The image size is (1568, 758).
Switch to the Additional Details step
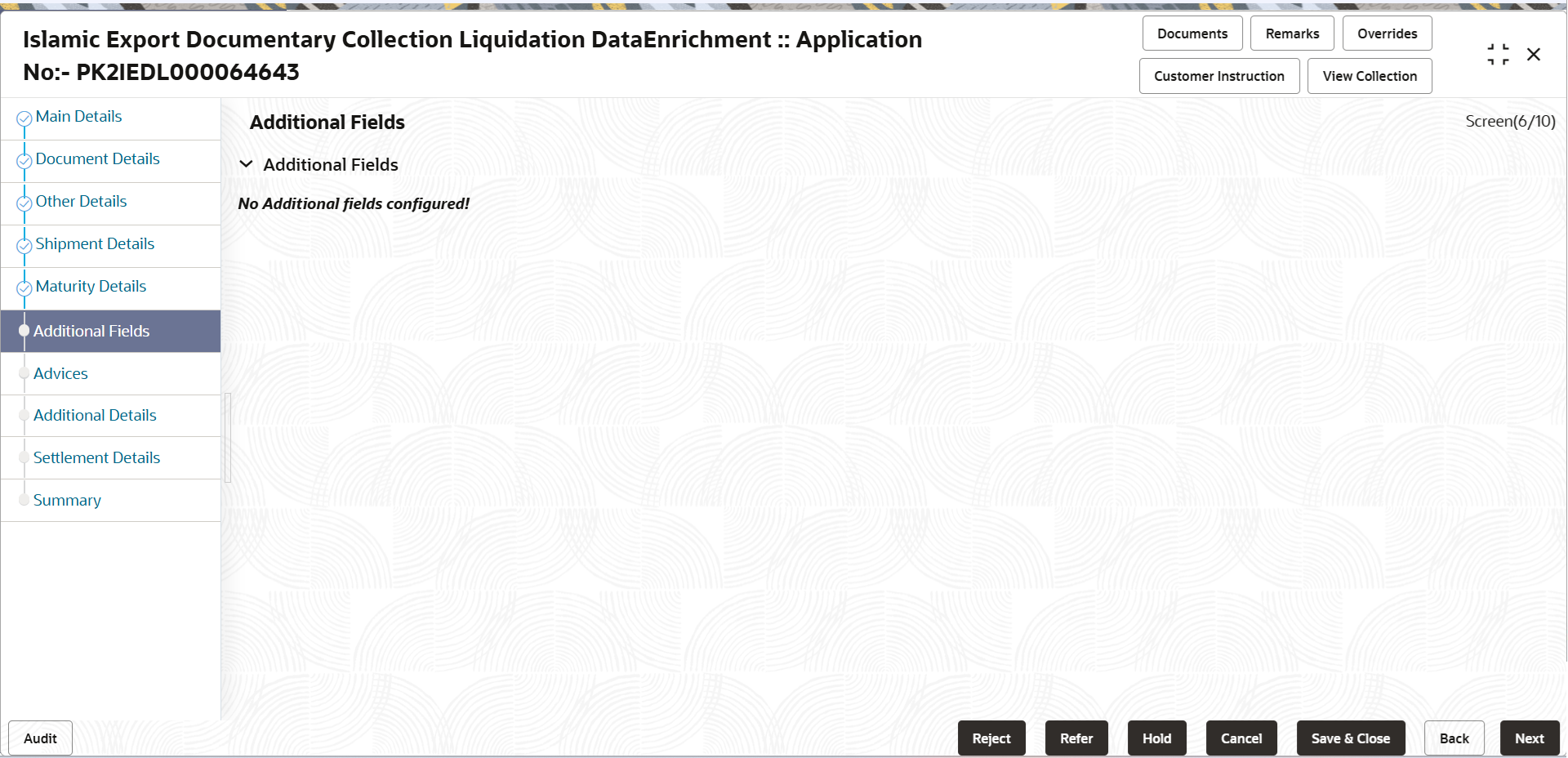point(95,415)
